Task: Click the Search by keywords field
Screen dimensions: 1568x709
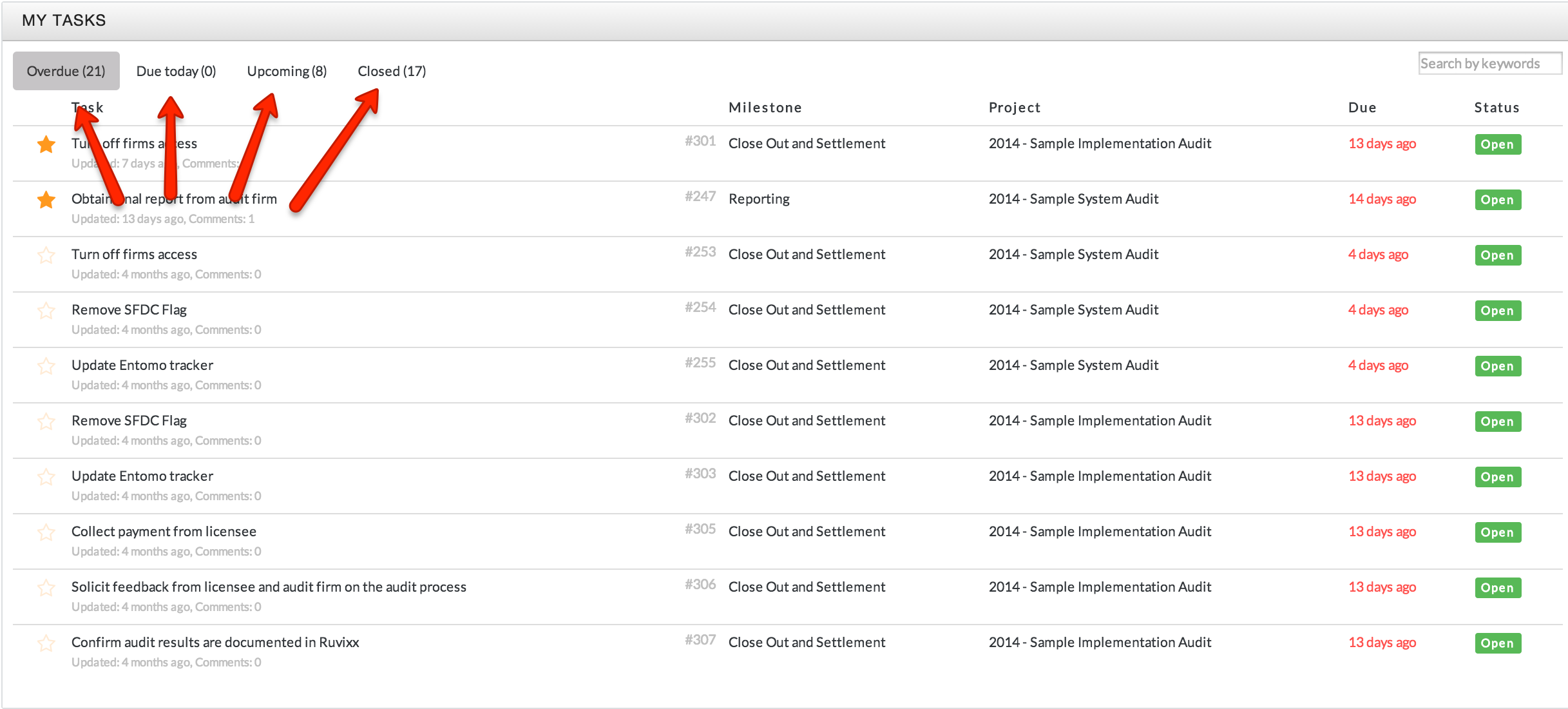Action: point(1489,64)
